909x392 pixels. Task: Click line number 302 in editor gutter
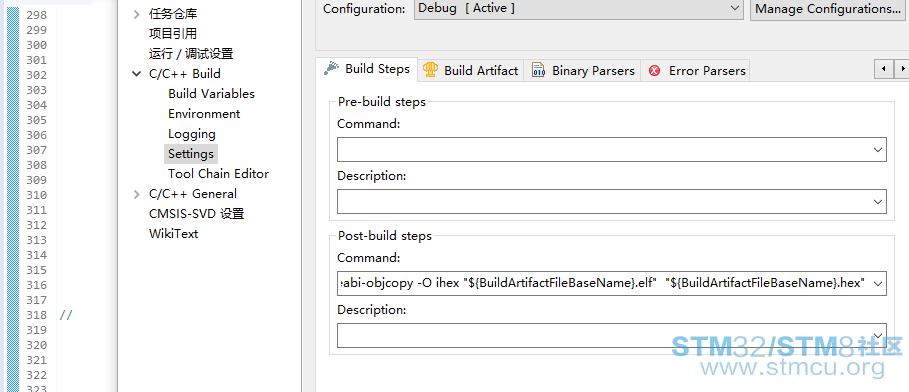37,75
